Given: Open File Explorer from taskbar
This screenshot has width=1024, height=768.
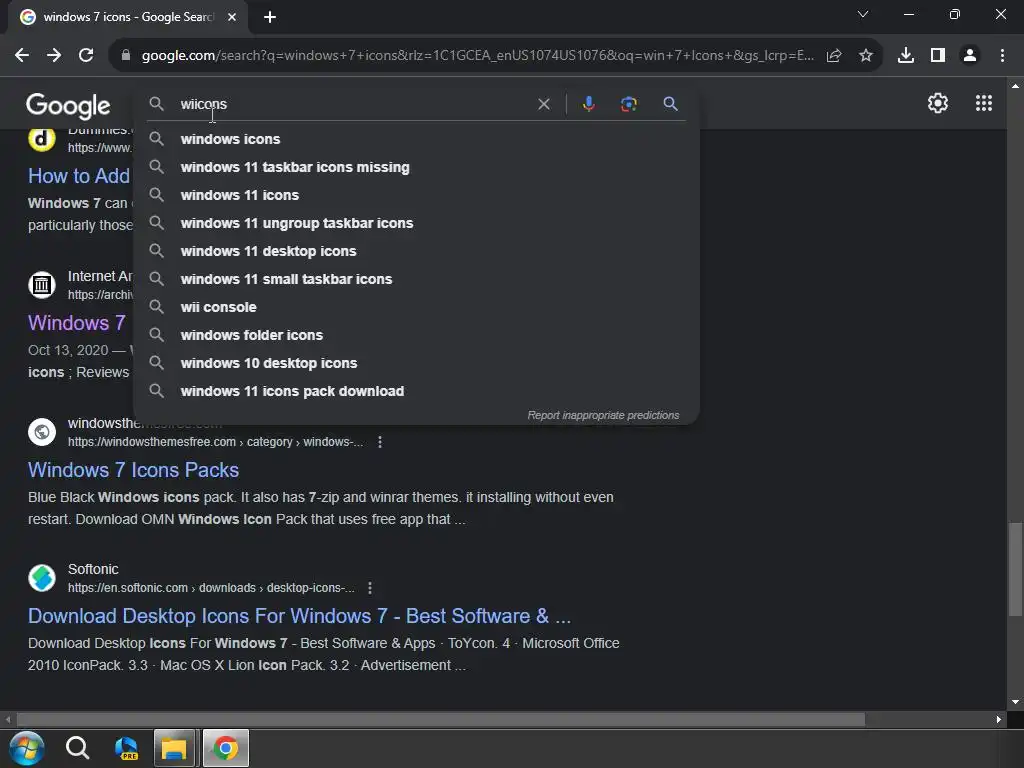Looking at the screenshot, I should [x=174, y=748].
